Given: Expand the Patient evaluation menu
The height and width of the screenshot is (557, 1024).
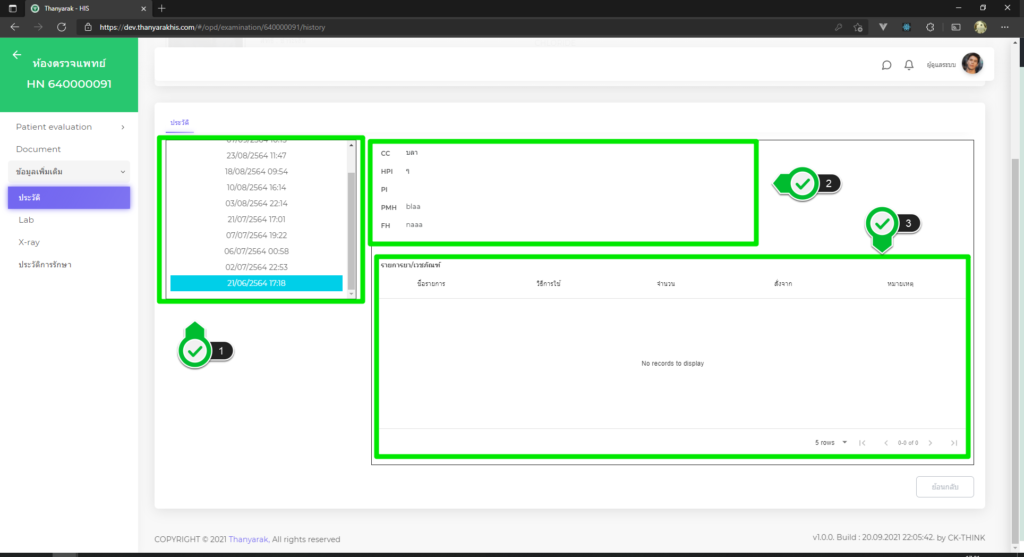Looking at the screenshot, I should click(x=69, y=127).
